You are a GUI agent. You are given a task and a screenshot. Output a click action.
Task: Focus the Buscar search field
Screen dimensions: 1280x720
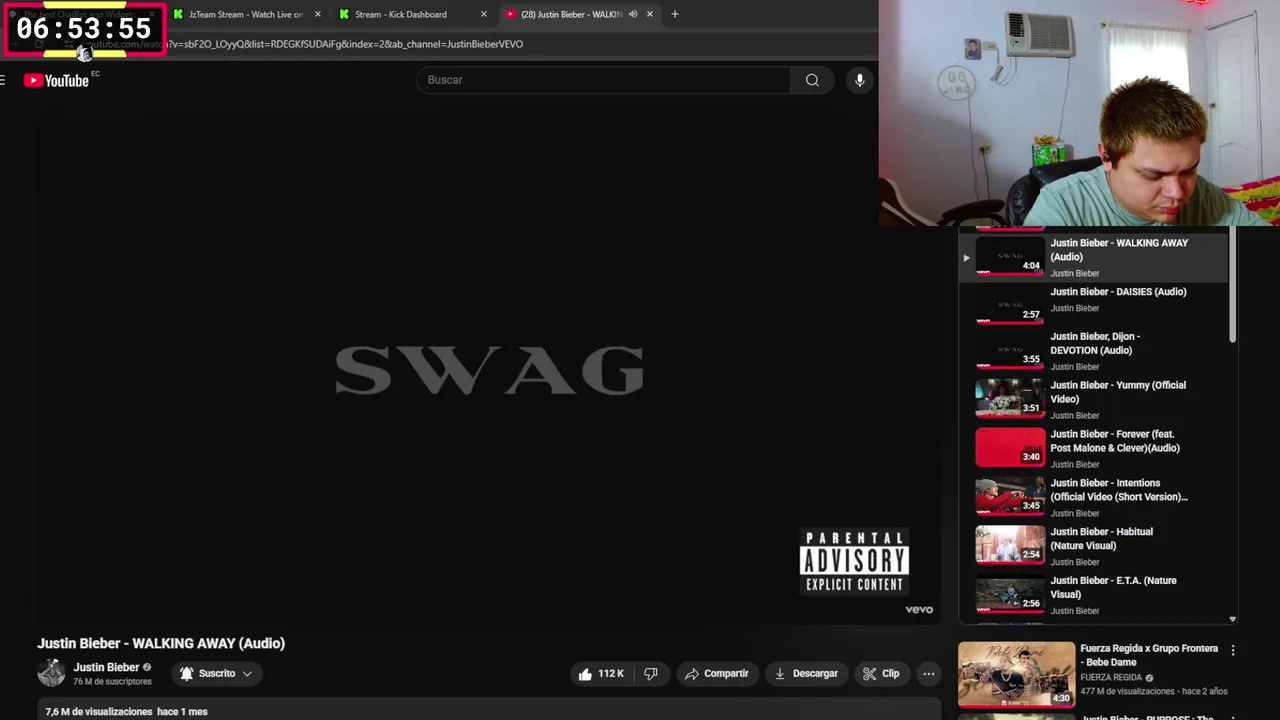tap(603, 80)
